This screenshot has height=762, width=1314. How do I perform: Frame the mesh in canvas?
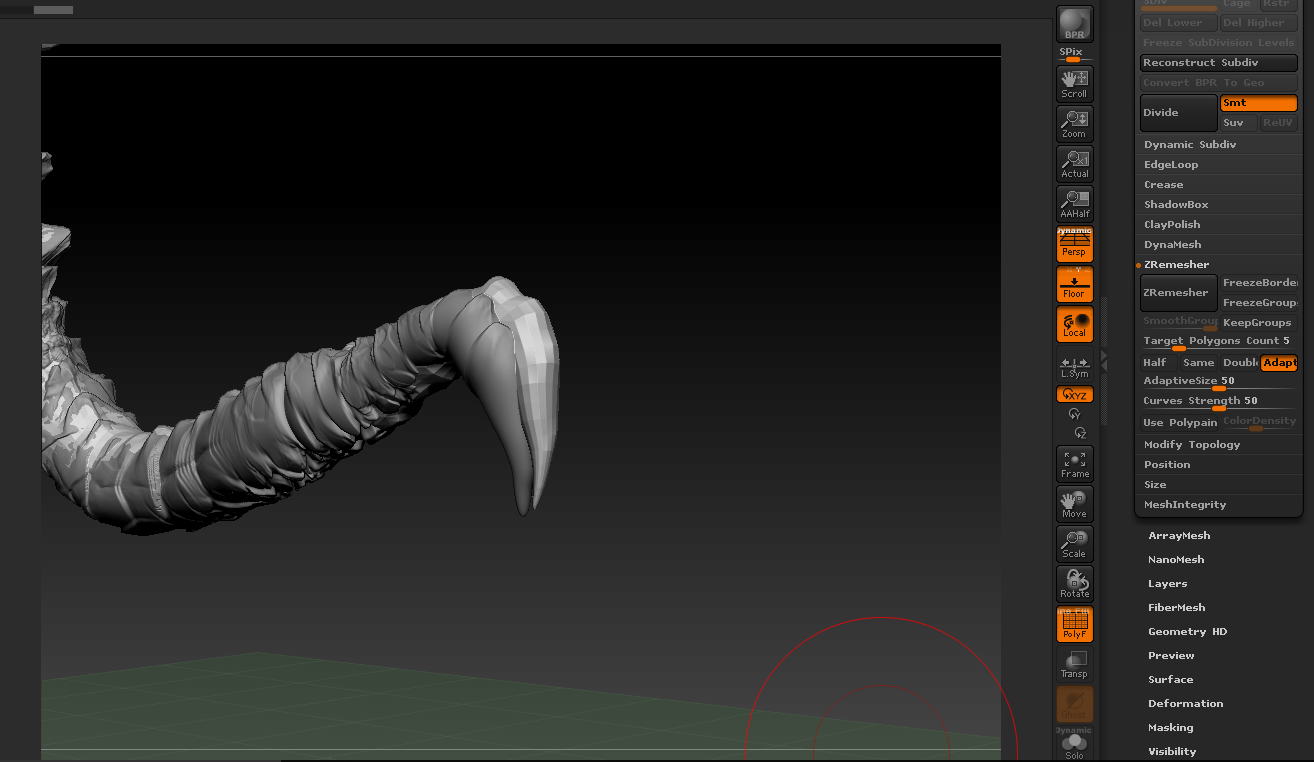point(1075,464)
